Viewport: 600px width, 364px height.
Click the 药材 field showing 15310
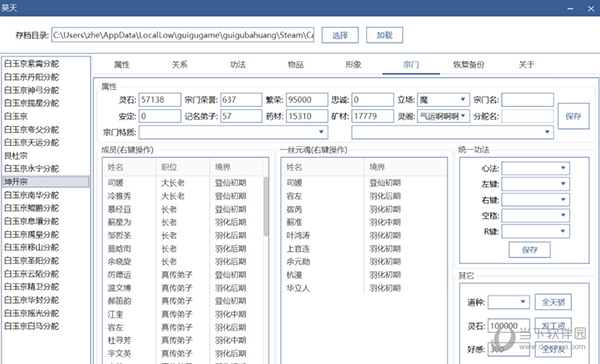click(307, 116)
